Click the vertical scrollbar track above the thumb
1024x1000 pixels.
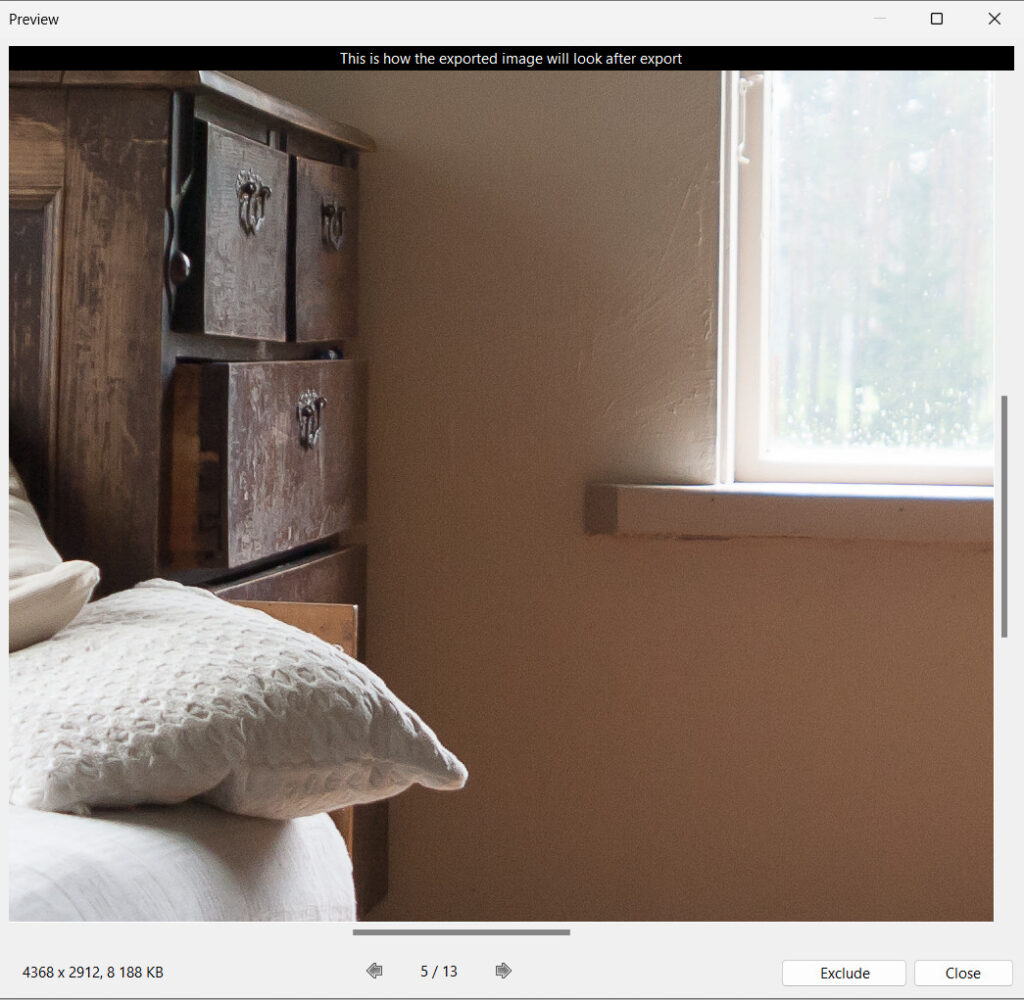1004,230
